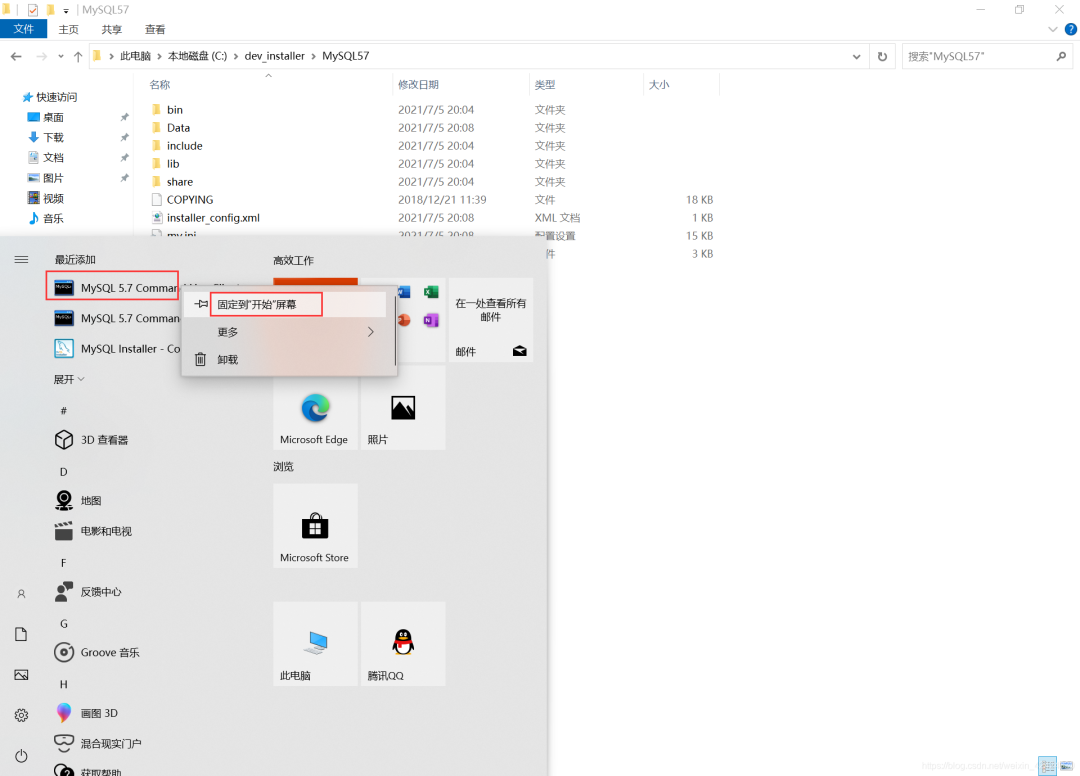Launch the 腾讯QQ tile
This screenshot has height=776, width=1080.
point(403,644)
